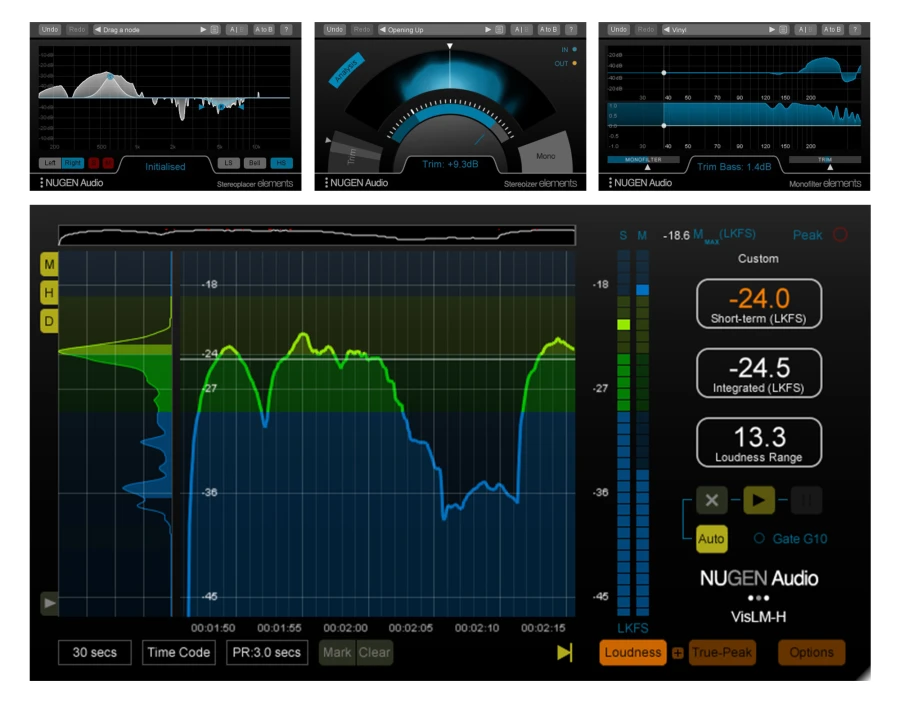Switch to the True-Peak view tab
The height and width of the screenshot is (703, 900).
721,652
